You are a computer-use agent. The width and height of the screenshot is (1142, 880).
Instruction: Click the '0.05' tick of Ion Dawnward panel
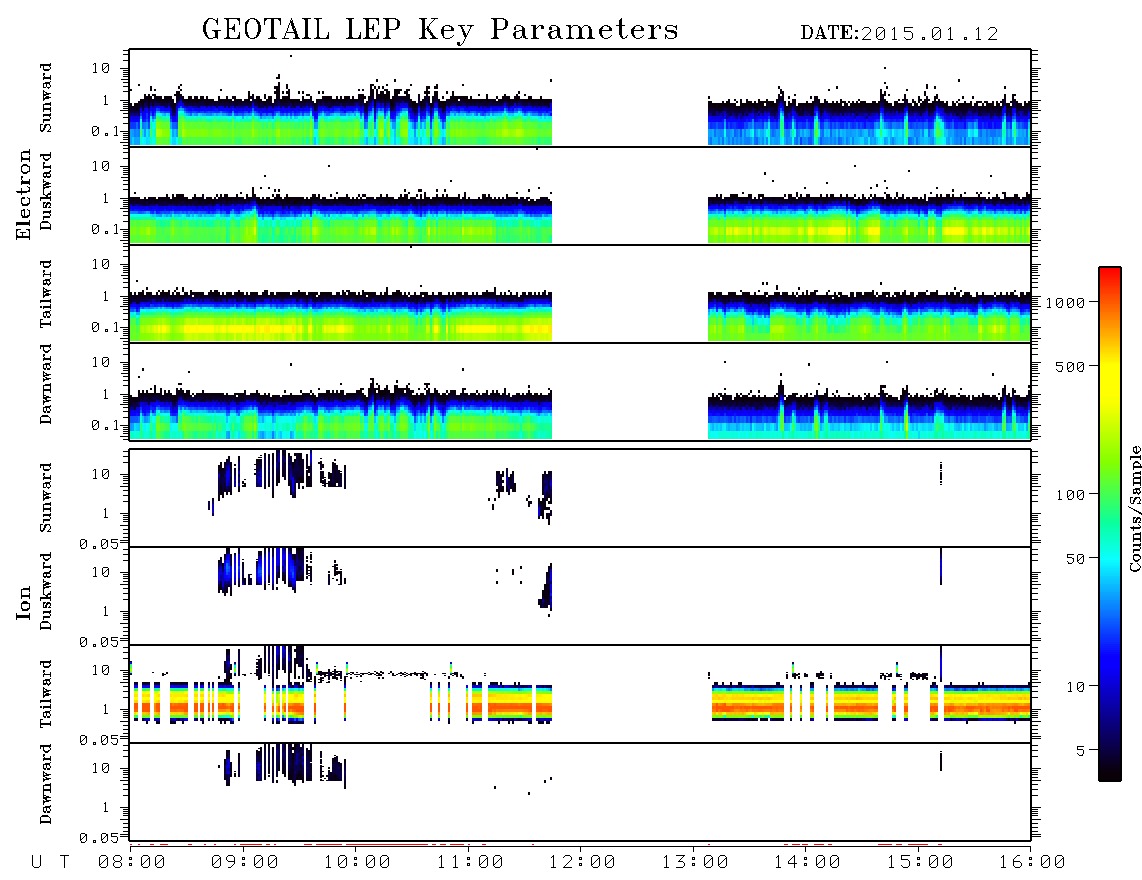coord(99,838)
